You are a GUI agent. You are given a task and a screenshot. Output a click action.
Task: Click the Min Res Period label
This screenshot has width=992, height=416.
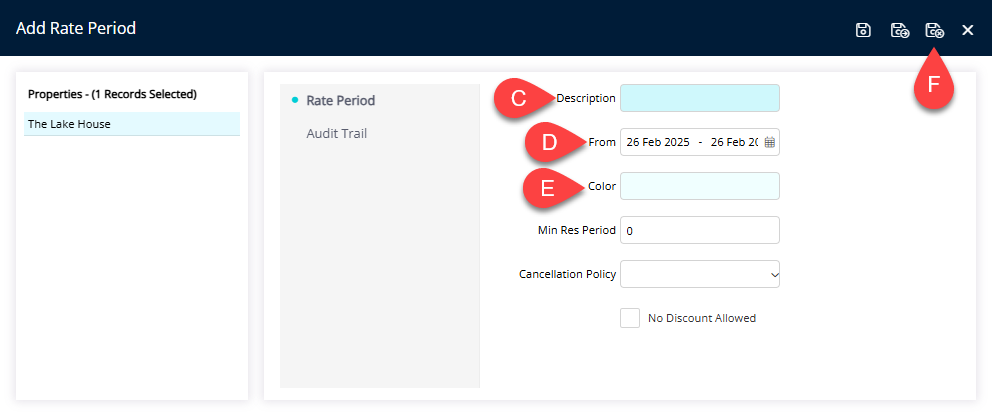pyautogui.click(x=576, y=230)
